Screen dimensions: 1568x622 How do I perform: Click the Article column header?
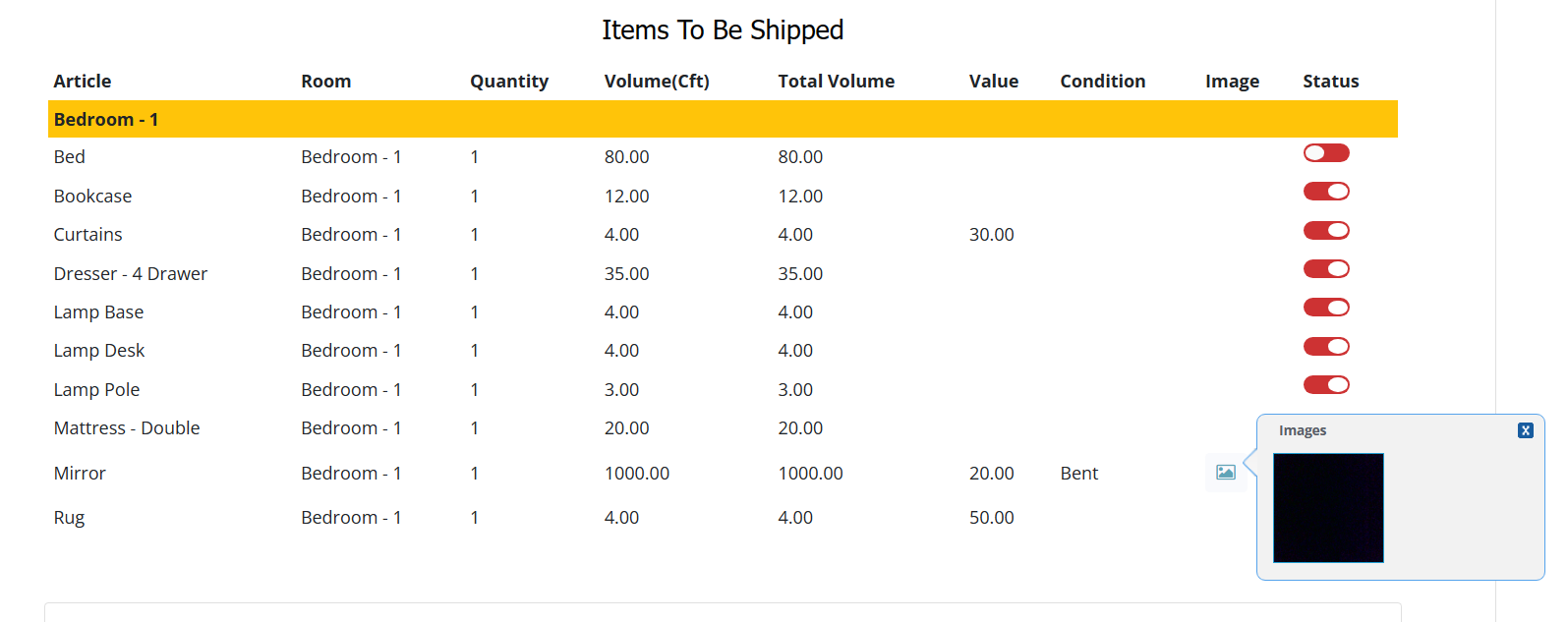click(83, 82)
